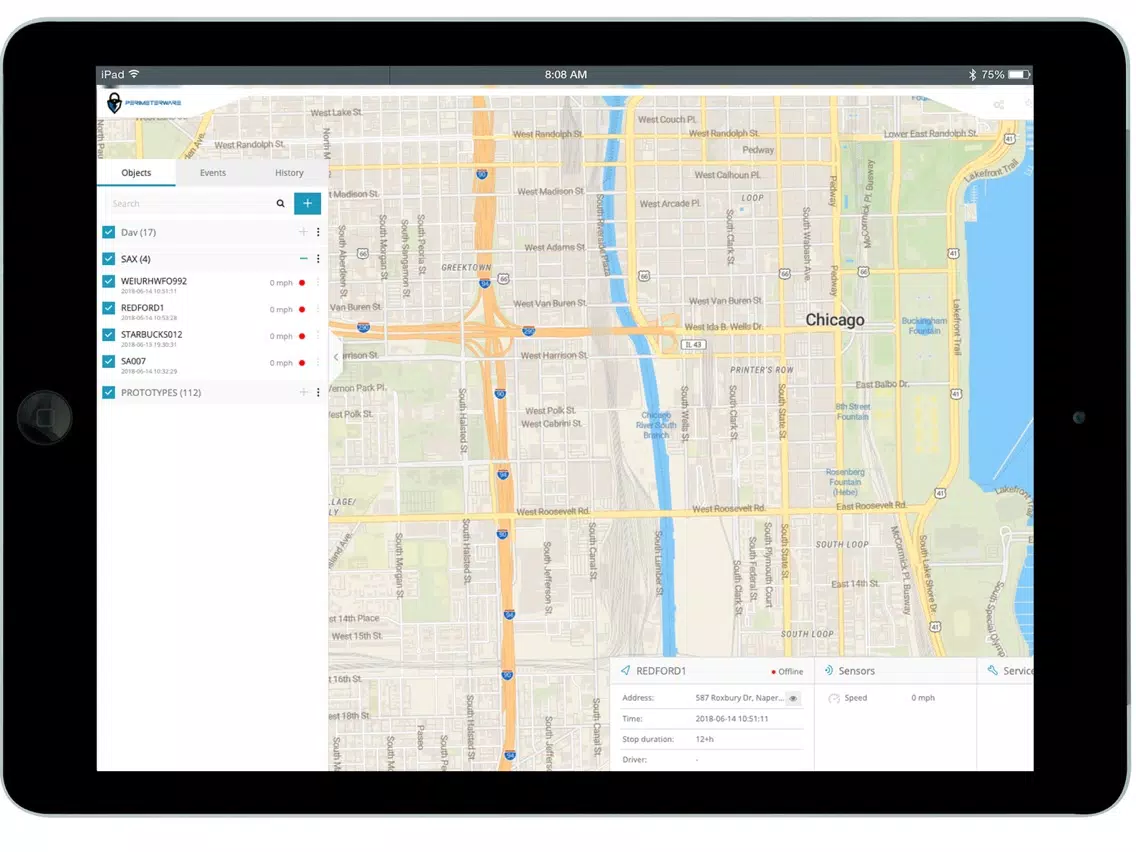Image resolution: width=1136 pixels, height=852 pixels.
Task: Expand the PROTOTYPES group with plus icon
Action: coord(303,392)
